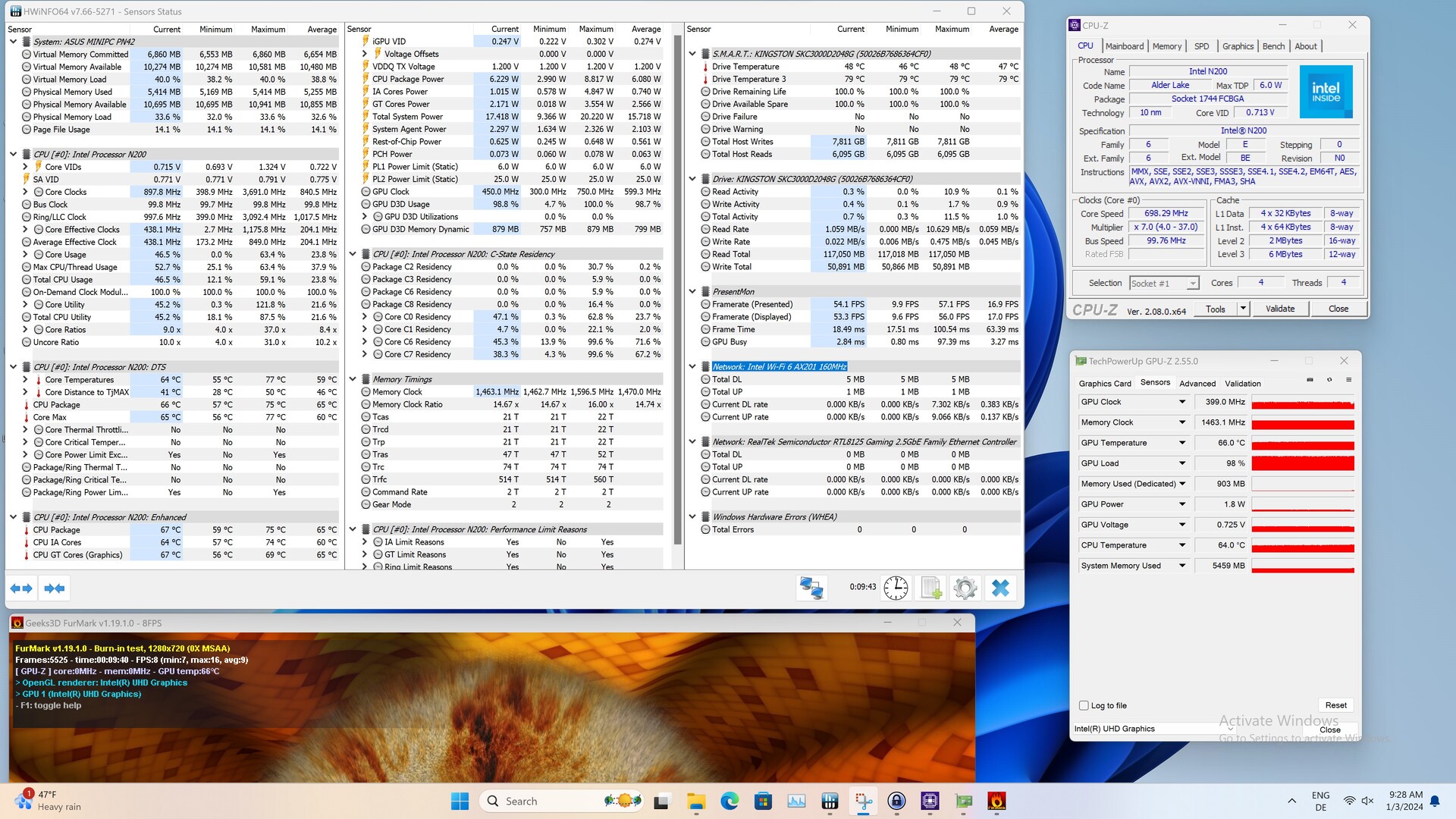Open GPU-Z hamburger menu icon
1456x819 pixels.
pos(1348,380)
